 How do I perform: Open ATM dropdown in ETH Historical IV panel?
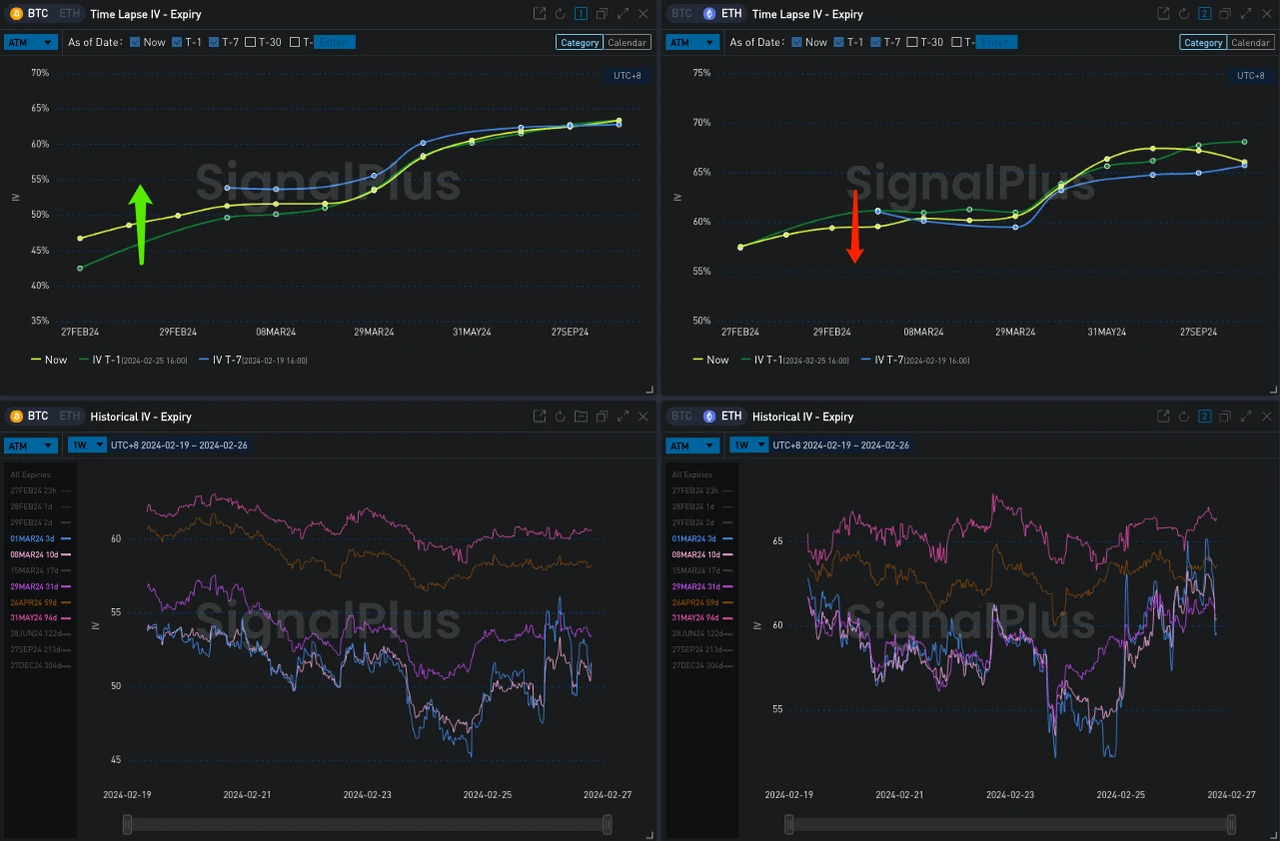[692, 445]
